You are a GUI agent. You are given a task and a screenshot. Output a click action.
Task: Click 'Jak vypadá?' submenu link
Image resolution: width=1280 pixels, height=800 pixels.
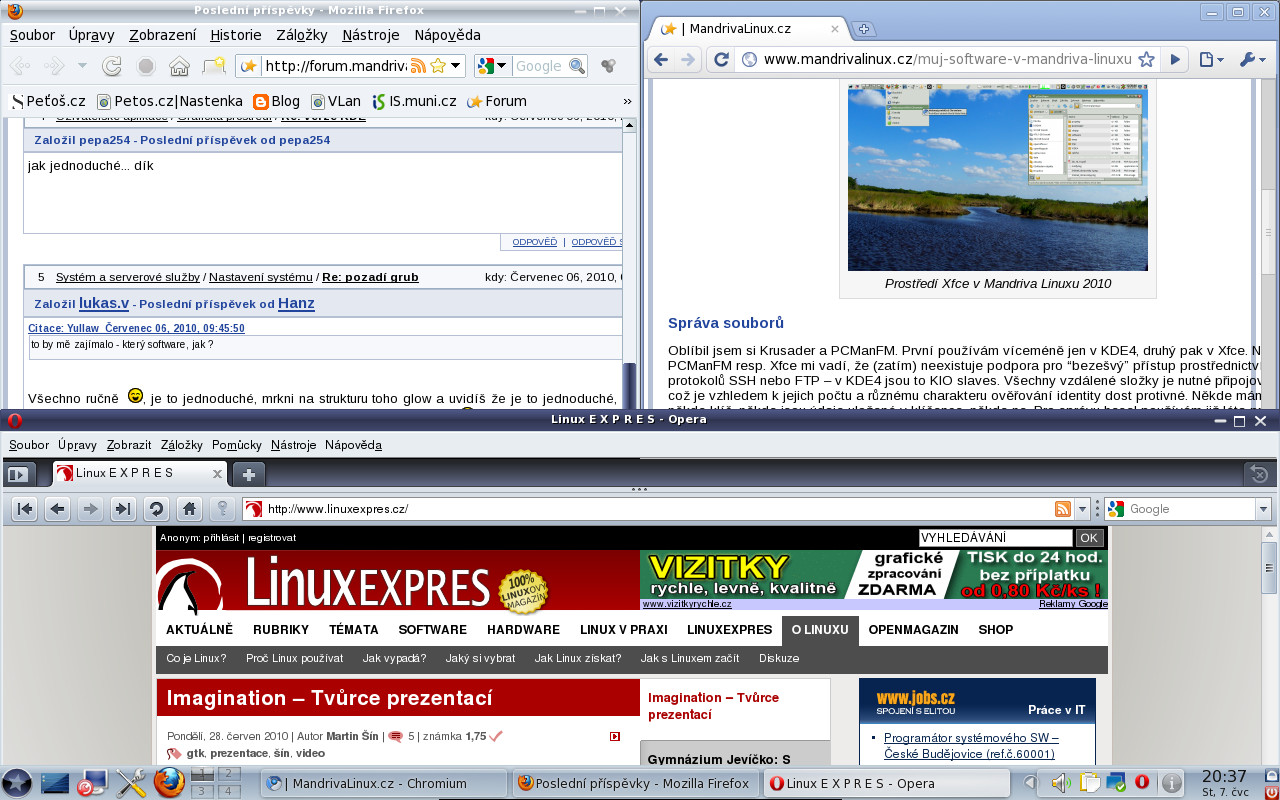click(395, 658)
